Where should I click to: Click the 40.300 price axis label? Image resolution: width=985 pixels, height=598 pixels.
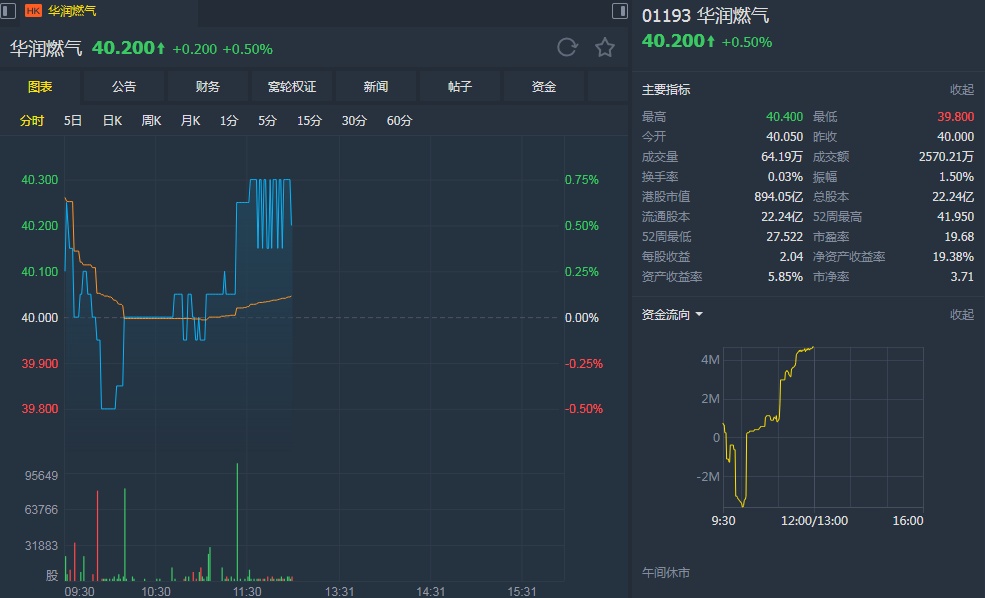40,180
